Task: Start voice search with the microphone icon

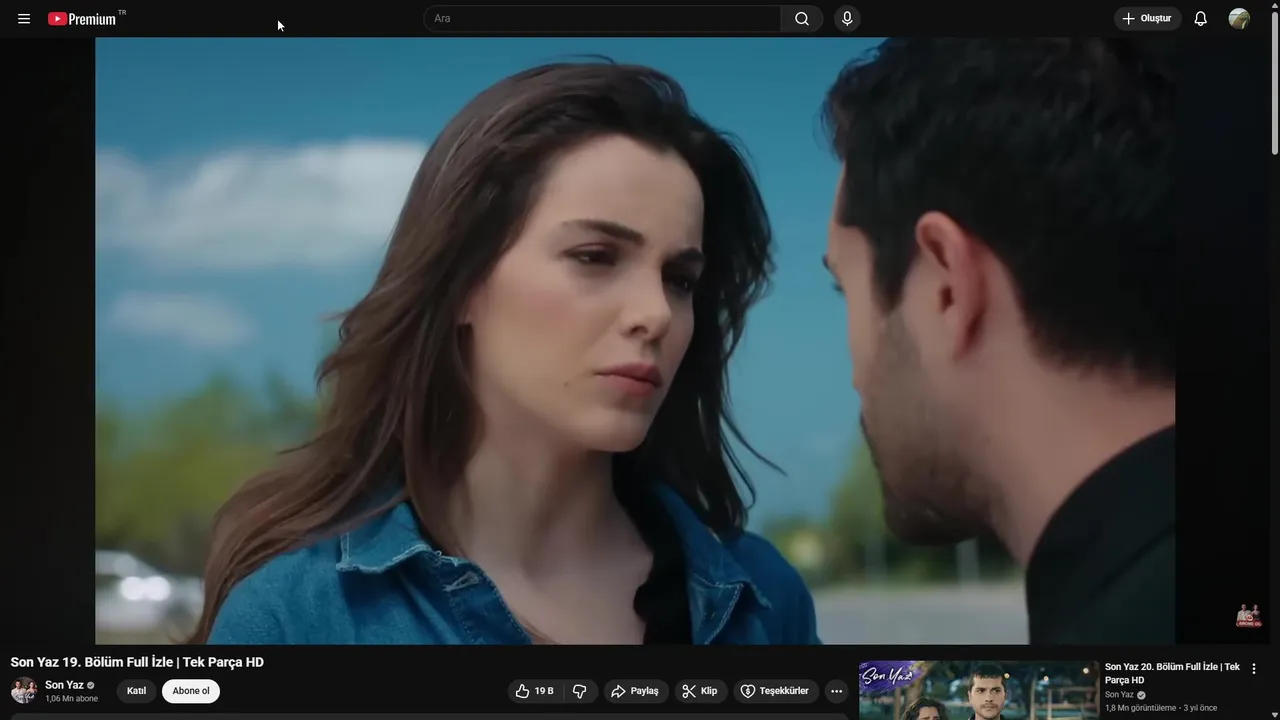Action: (847, 19)
